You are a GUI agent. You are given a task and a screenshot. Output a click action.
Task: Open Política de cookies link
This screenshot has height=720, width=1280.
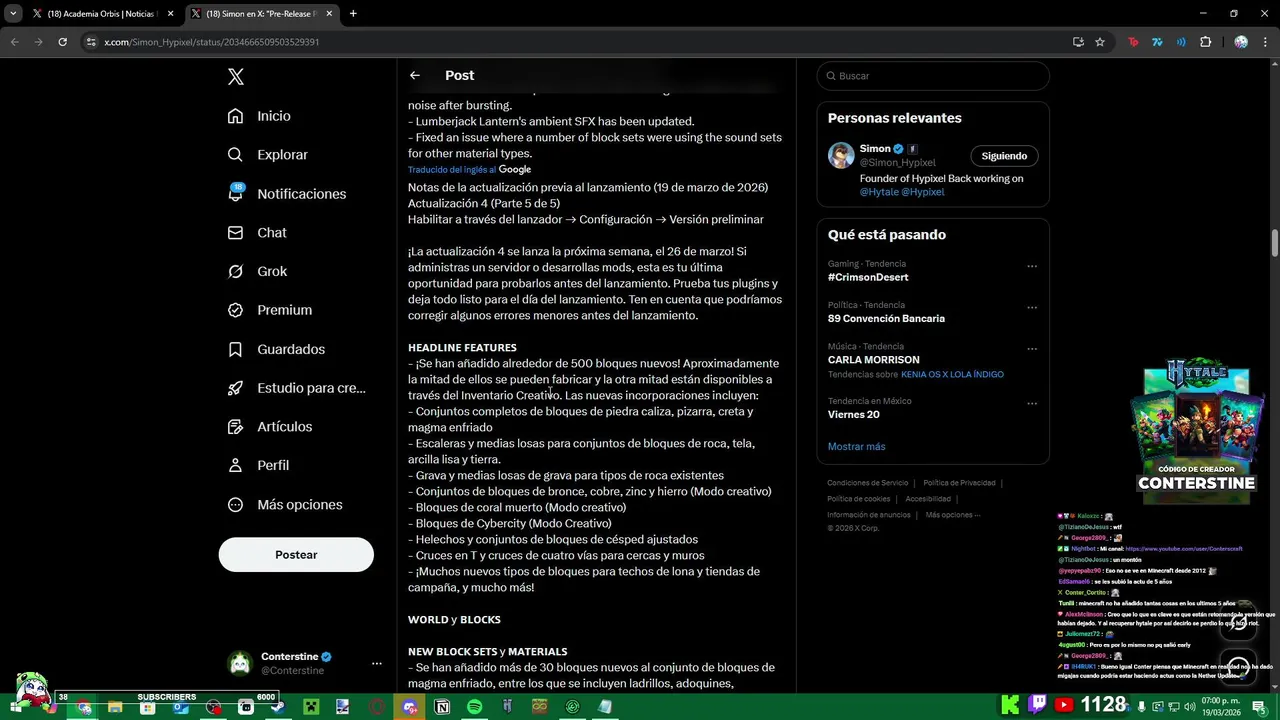(x=859, y=499)
